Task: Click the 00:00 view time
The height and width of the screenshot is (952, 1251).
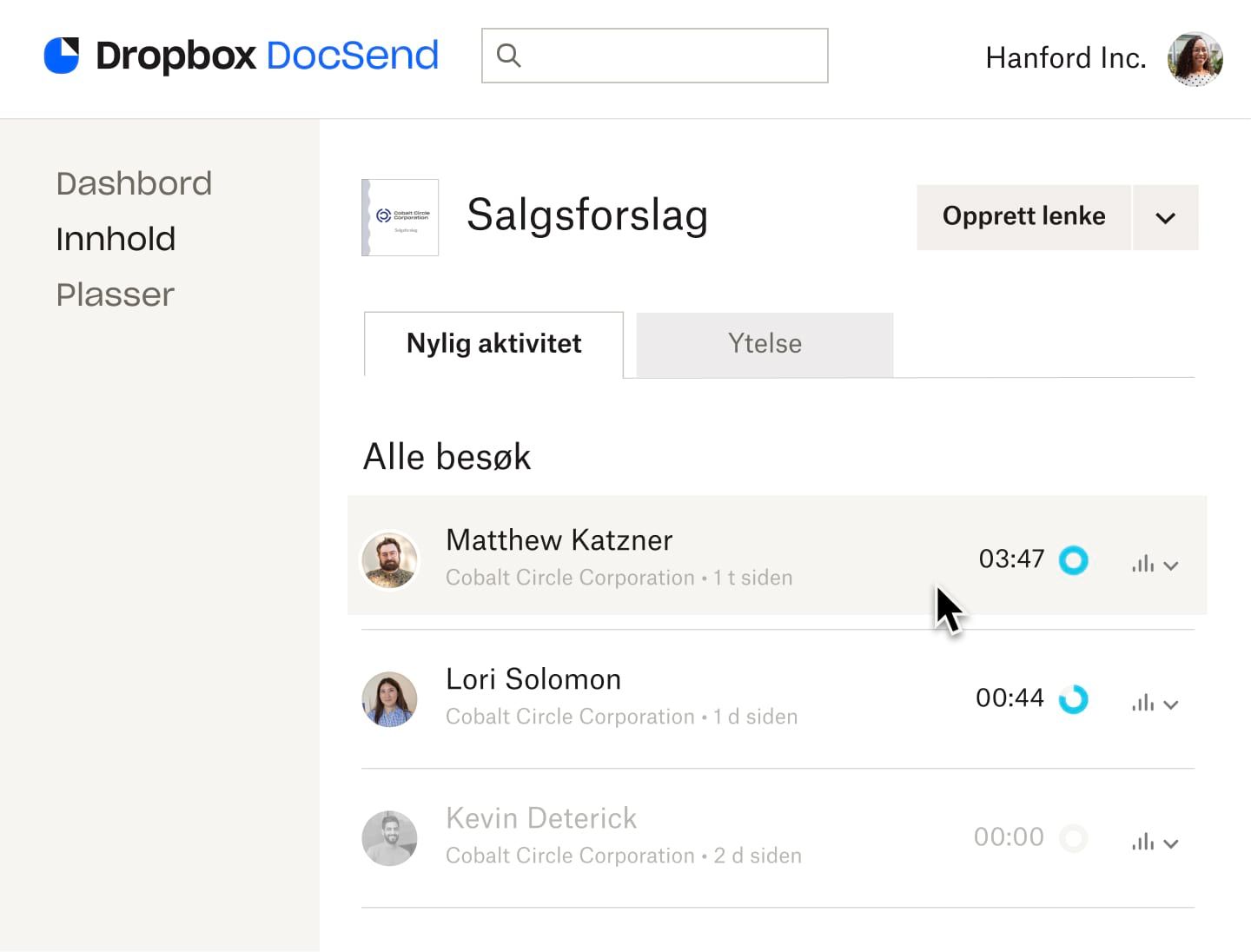Action: click(1009, 836)
